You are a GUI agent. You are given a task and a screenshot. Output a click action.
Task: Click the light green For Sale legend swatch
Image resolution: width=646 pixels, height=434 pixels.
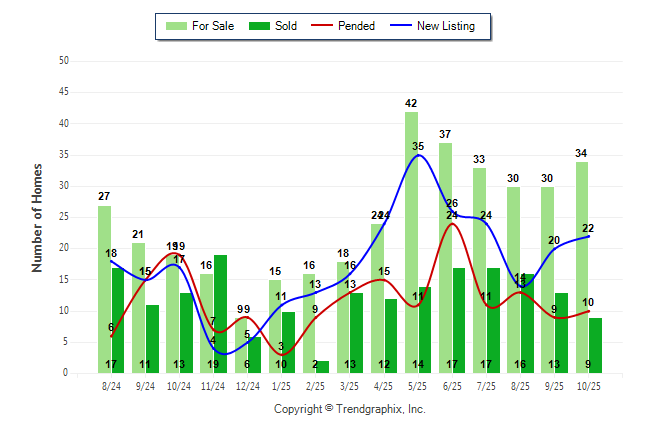pyautogui.click(x=174, y=26)
